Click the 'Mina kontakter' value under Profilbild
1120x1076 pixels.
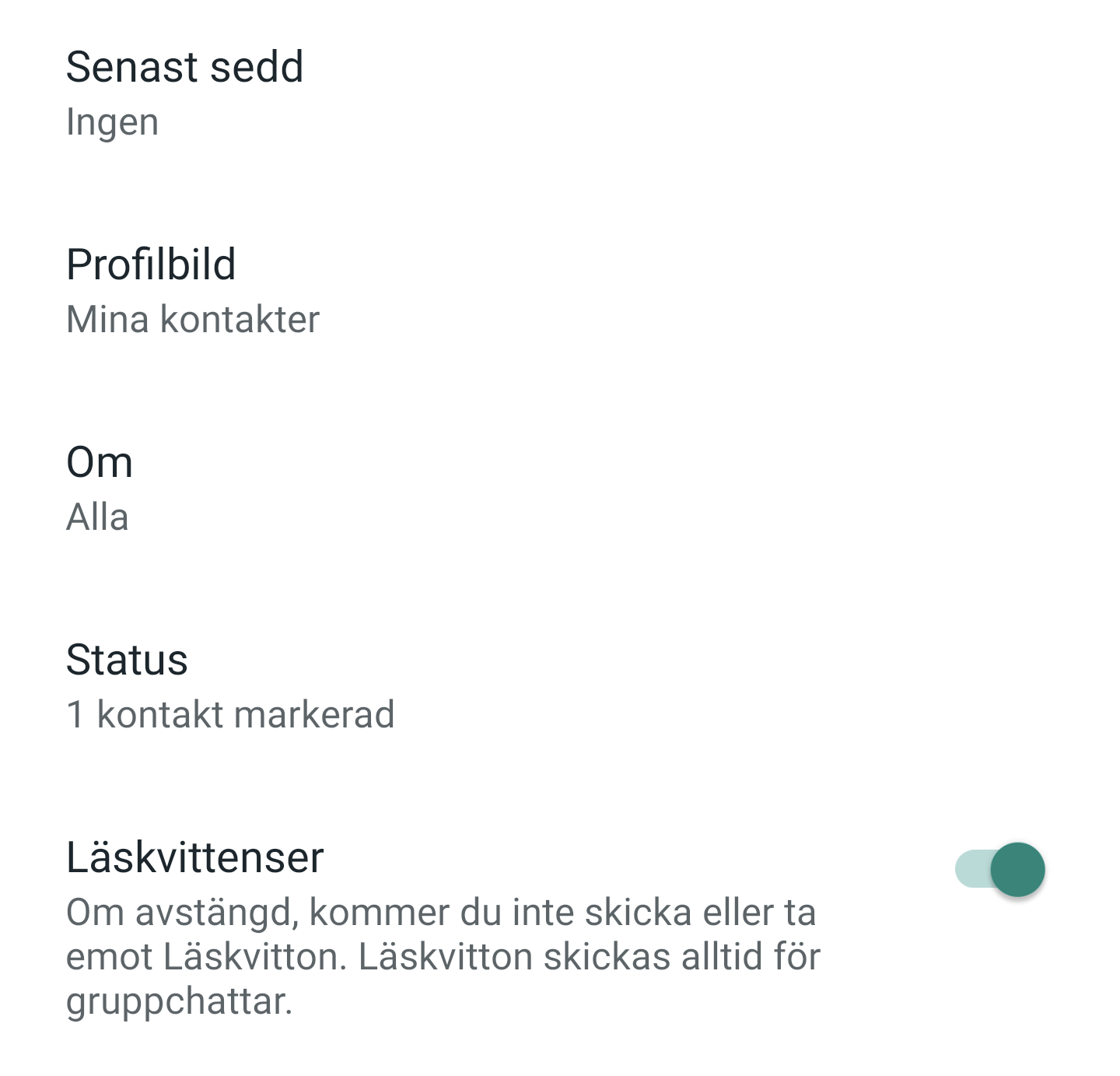click(193, 319)
